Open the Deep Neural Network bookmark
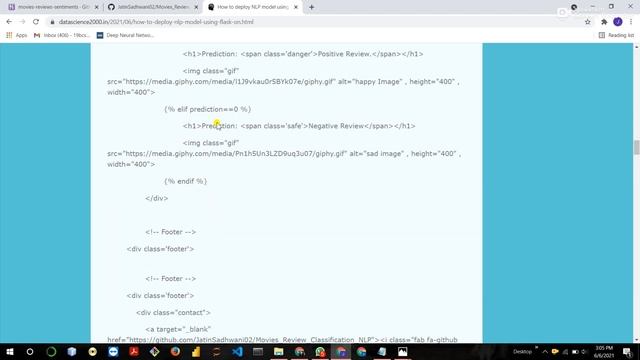 click(125, 36)
